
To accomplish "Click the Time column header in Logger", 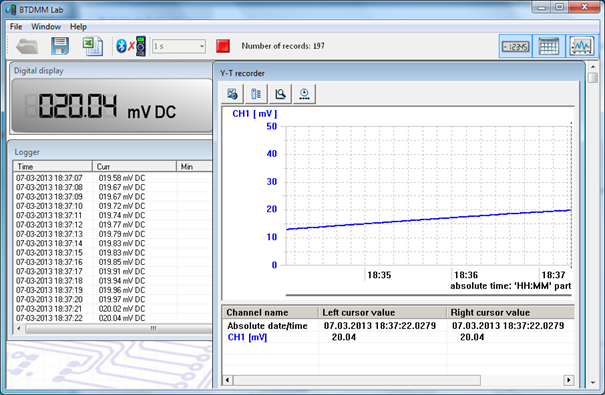I will (53, 167).
